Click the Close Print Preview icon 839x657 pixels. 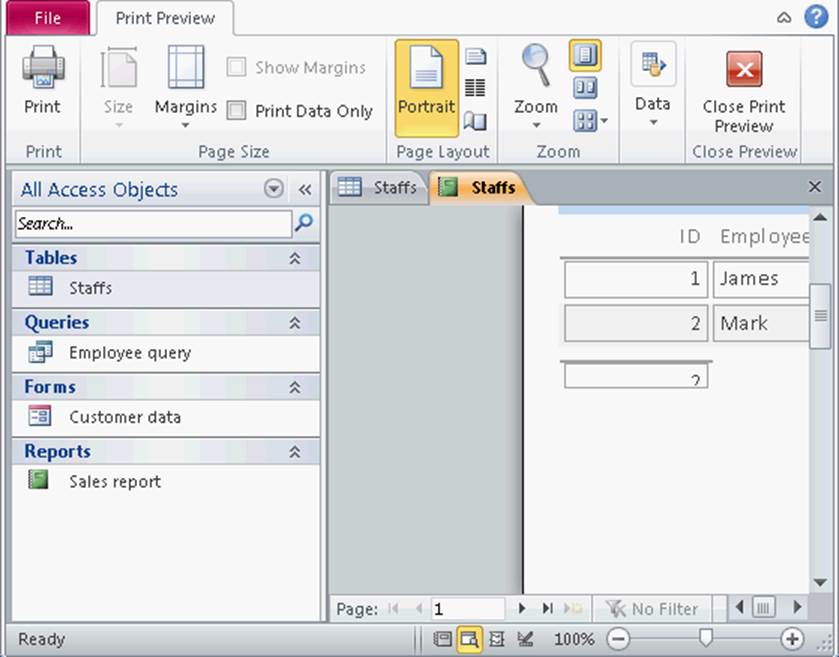point(743,88)
